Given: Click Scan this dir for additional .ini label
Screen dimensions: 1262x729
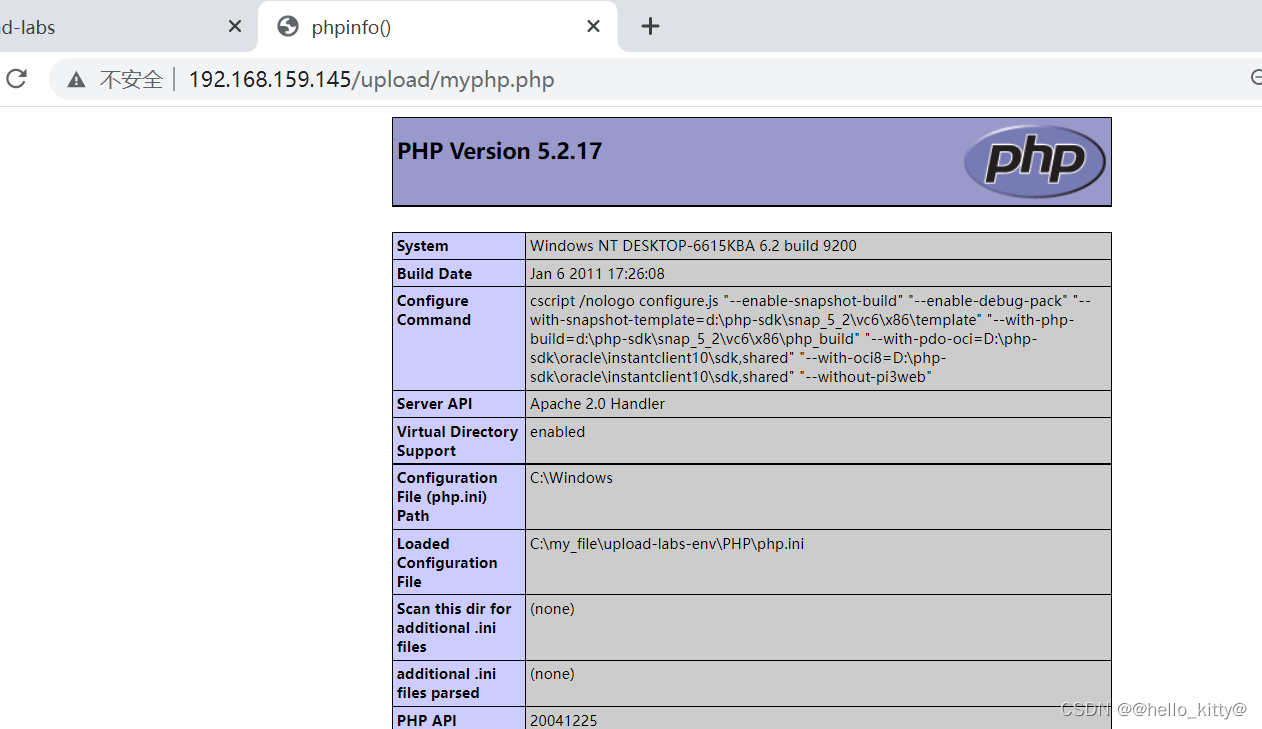Looking at the screenshot, I should pos(454,628).
